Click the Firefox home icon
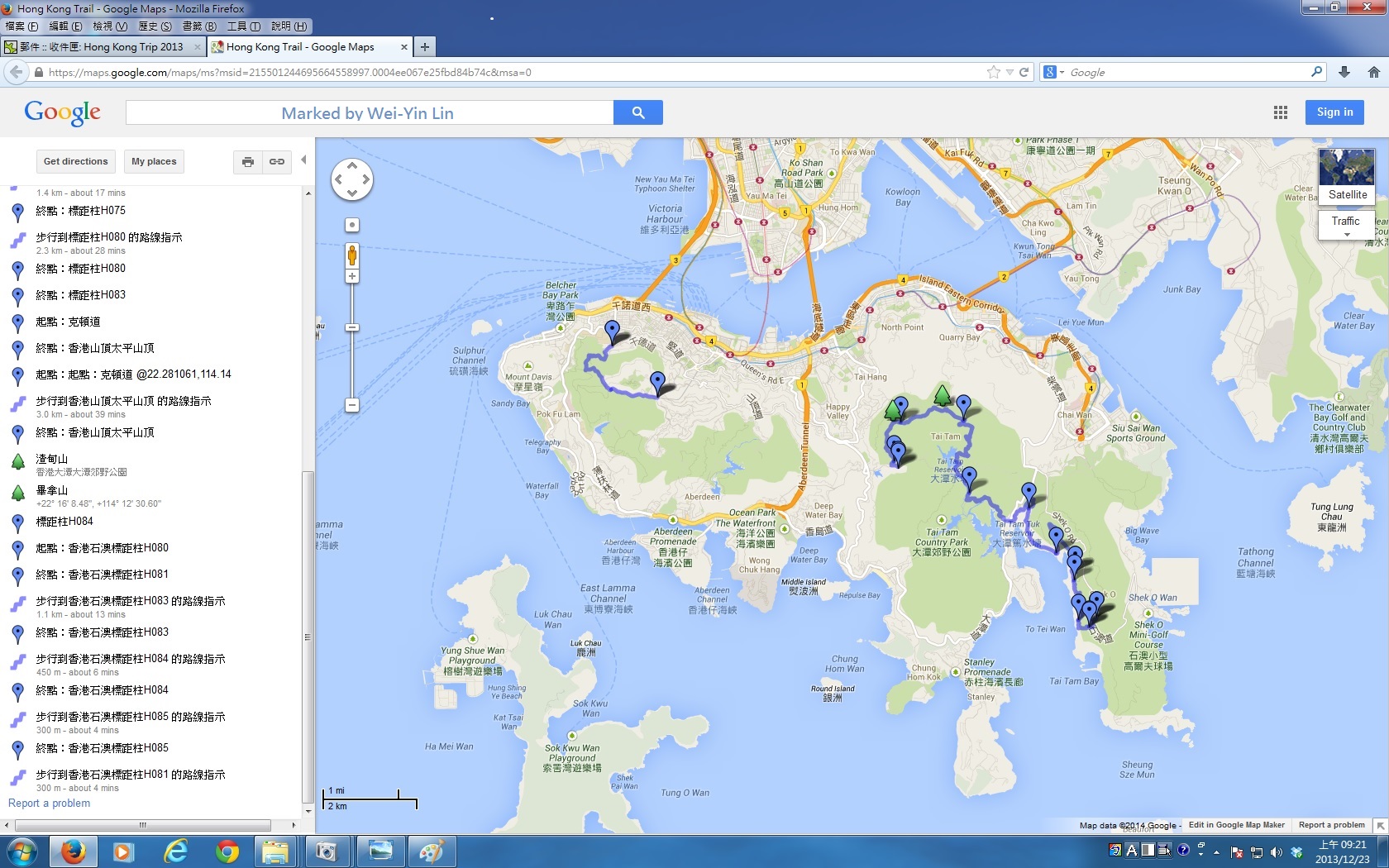Viewport: 1389px width, 868px height. pyautogui.click(x=1374, y=73)
